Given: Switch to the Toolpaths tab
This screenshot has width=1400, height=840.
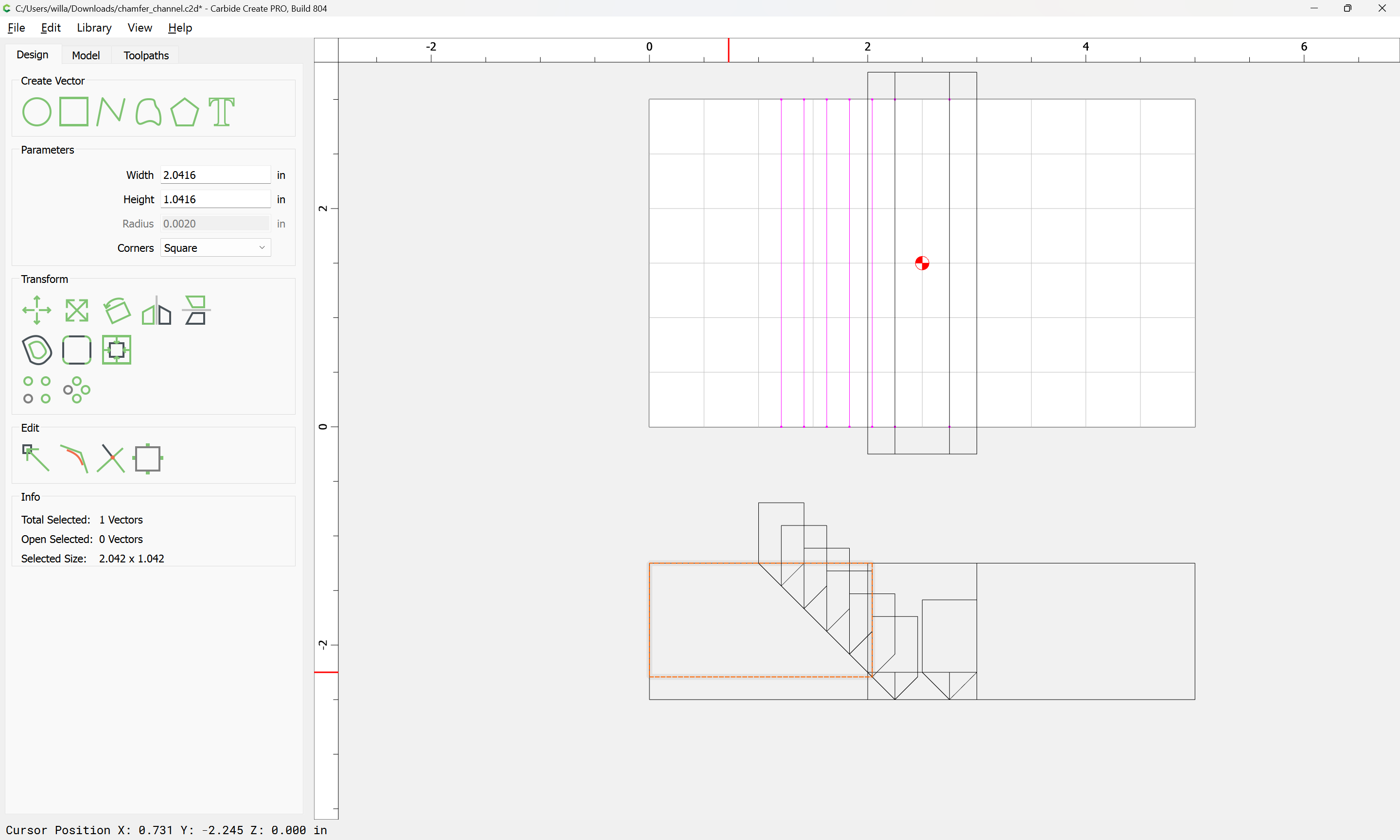Looking at the screenshot, I should click(146, 55).
